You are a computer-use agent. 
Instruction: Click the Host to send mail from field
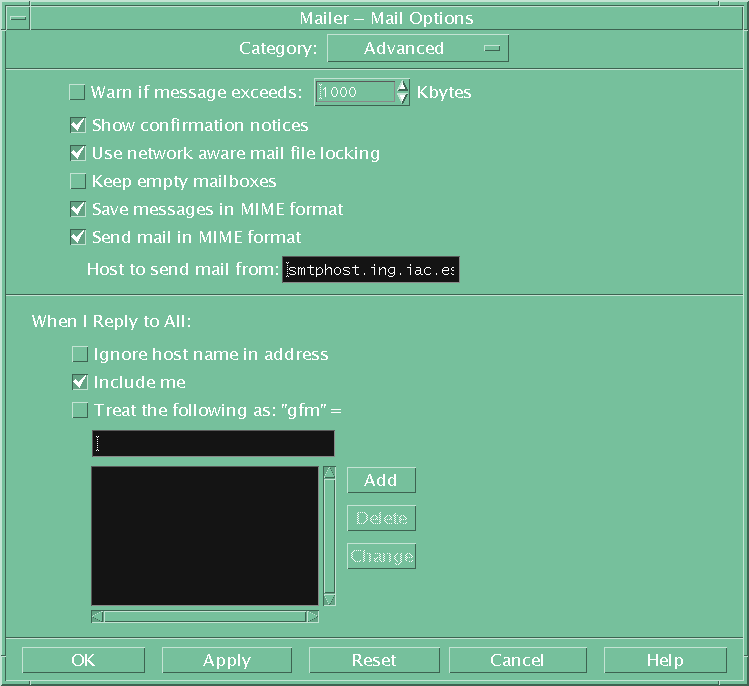coord(370,270)
